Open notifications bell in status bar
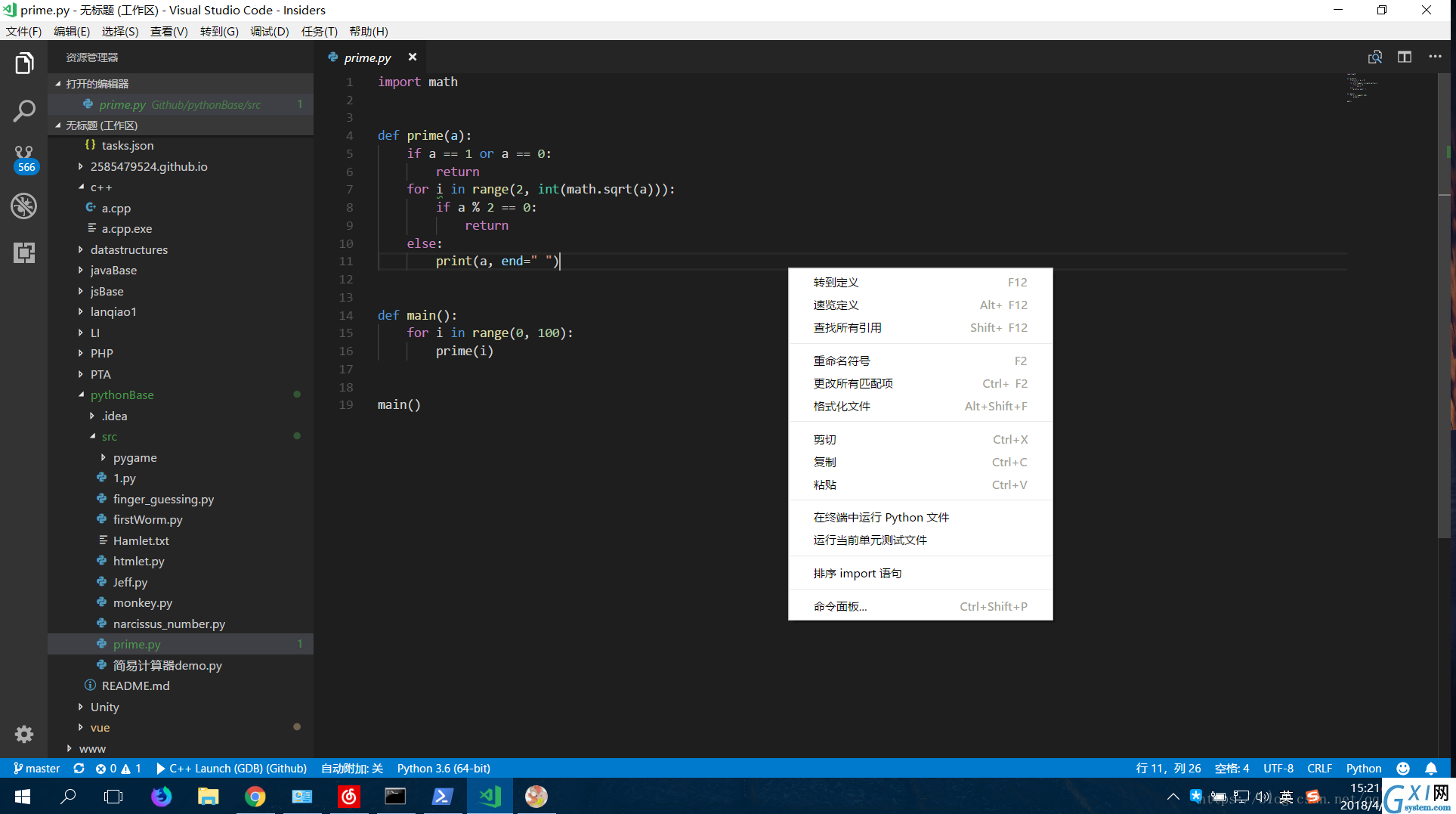Image resolution: width=1456 pixels, height=814 pixels. pos(1431,768)
